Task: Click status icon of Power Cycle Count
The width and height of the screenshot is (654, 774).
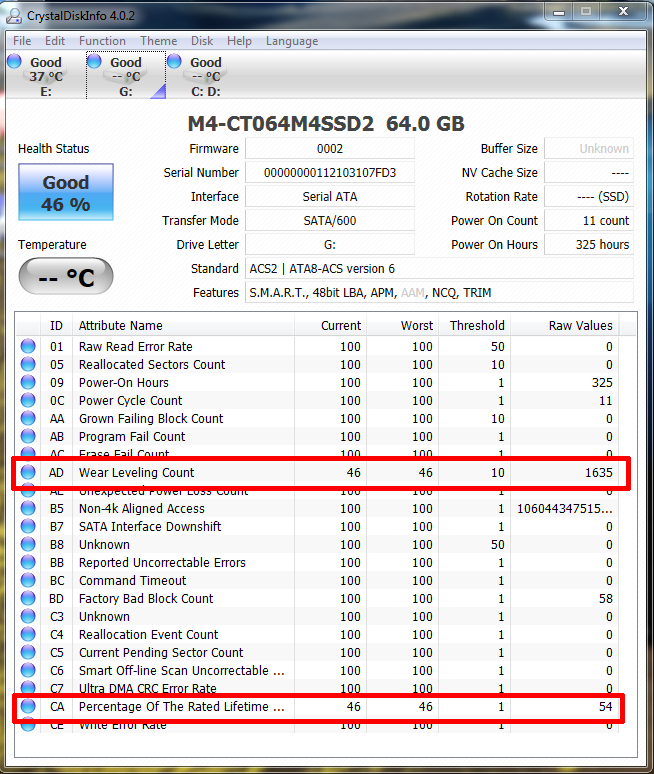Action: [28, 400]
